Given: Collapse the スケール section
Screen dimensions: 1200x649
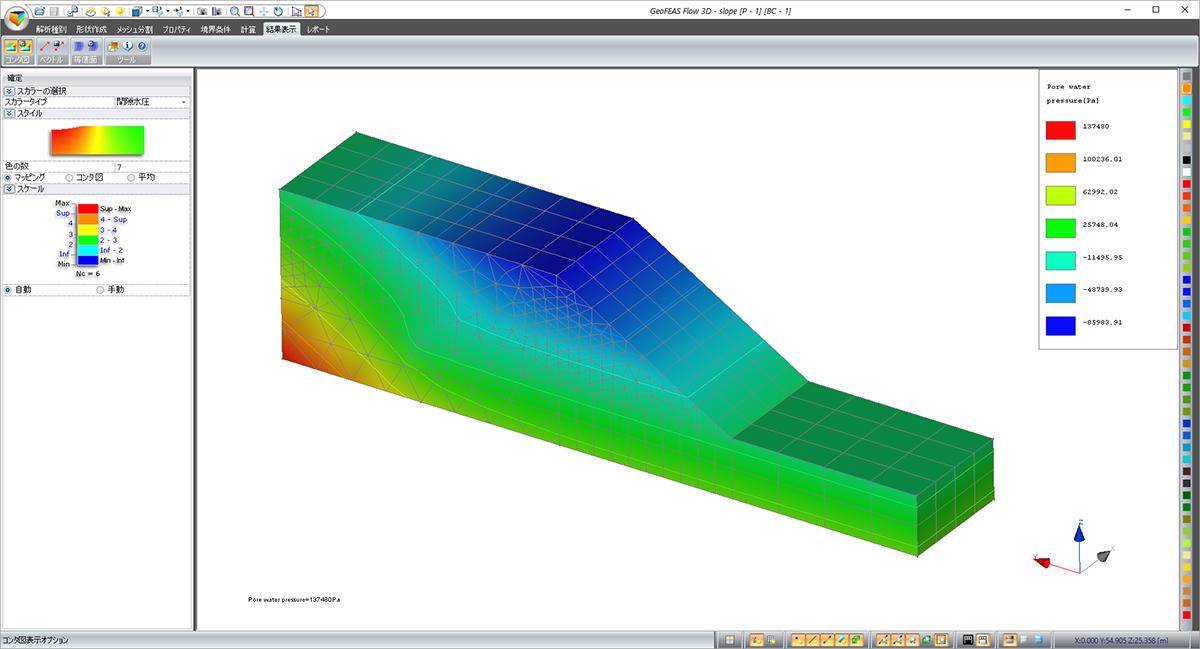Looking at the screenshot, I should pos(9,188).
